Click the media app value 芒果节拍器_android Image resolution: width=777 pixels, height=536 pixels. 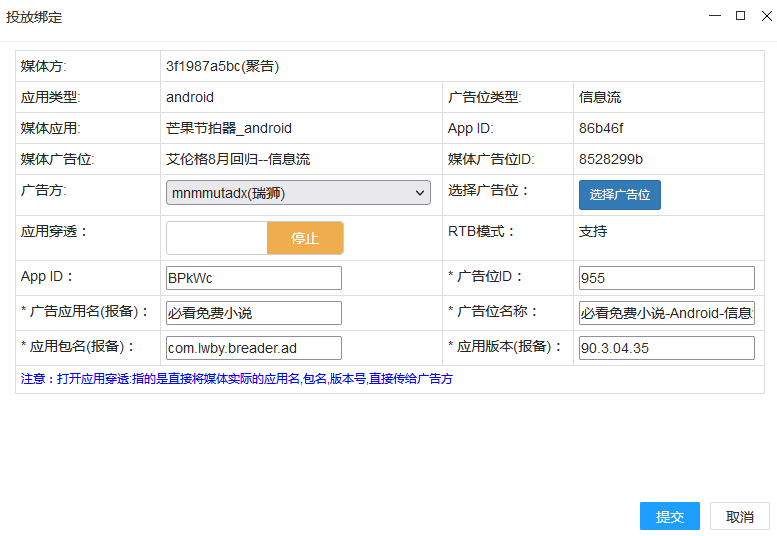(228, 128)
